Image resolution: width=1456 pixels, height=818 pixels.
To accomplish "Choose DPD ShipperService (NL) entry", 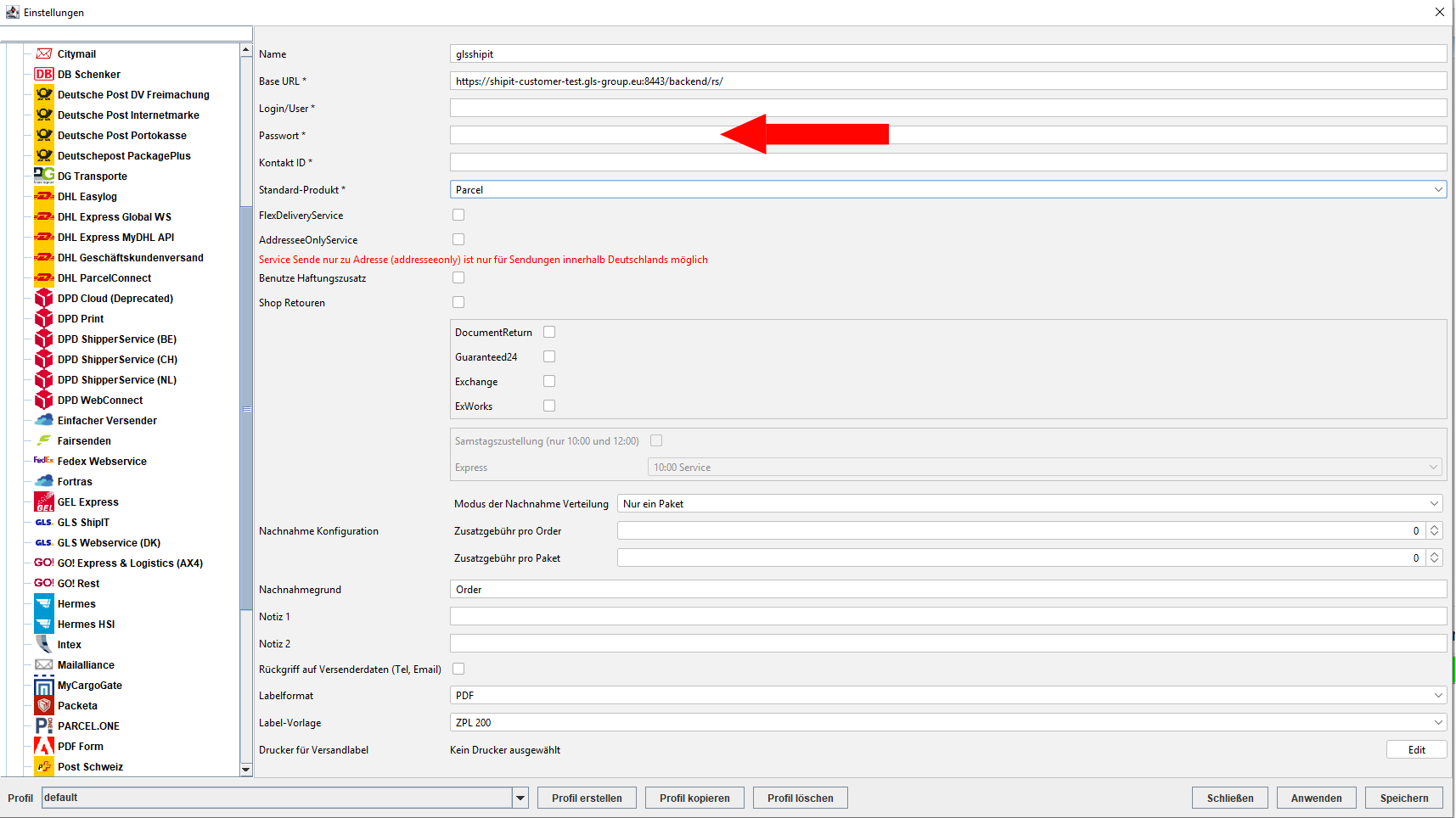I will pos(117,379).
